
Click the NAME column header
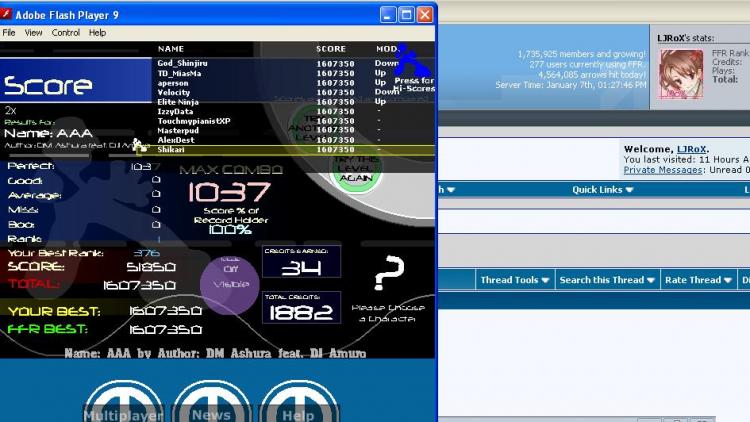pyautogui.click(x=171, y=49)
